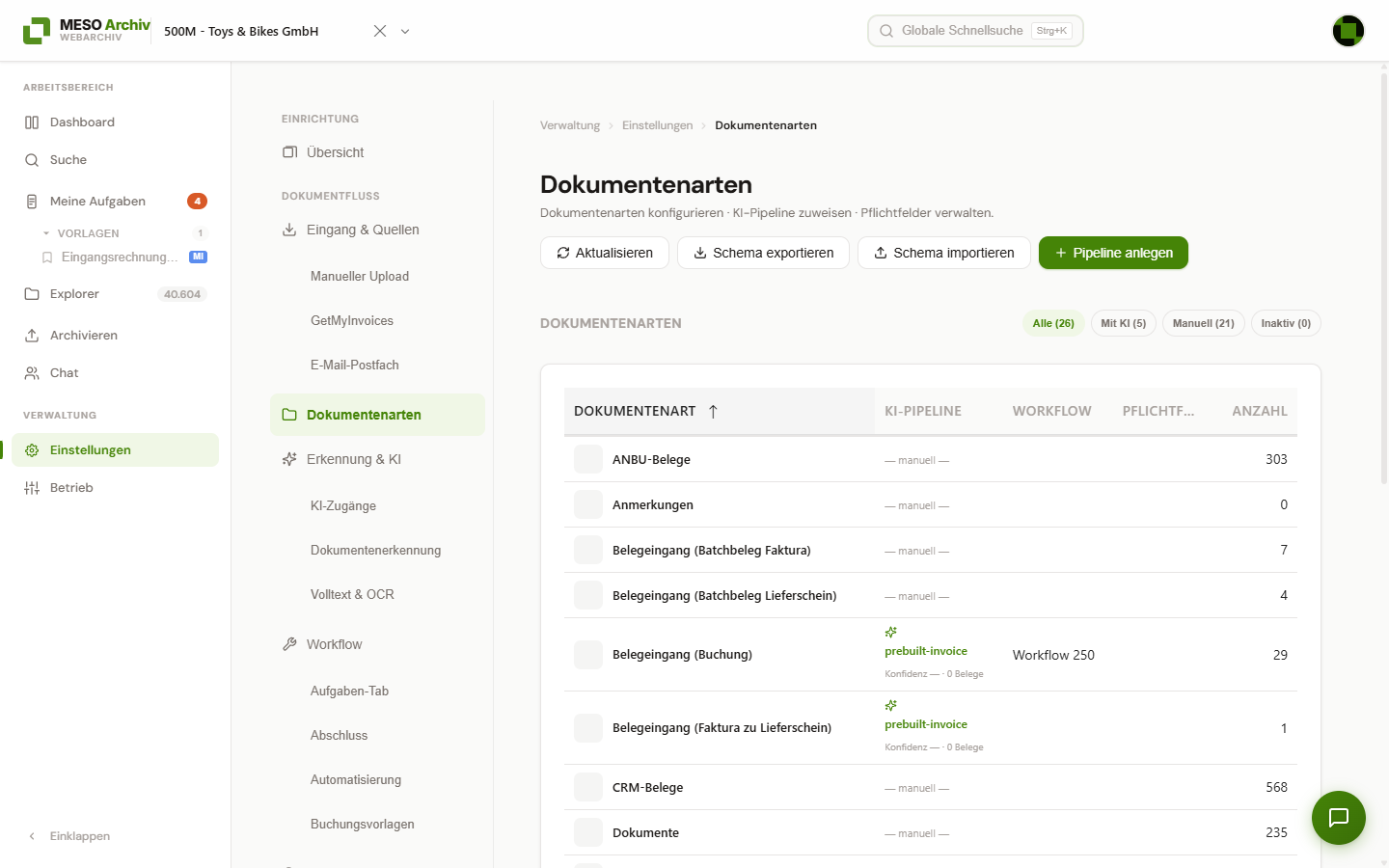Select Dokumentenarten in settings menu
Image resolution: width=1389 pixels, height=868 pixels.
(x=377, y=415)
